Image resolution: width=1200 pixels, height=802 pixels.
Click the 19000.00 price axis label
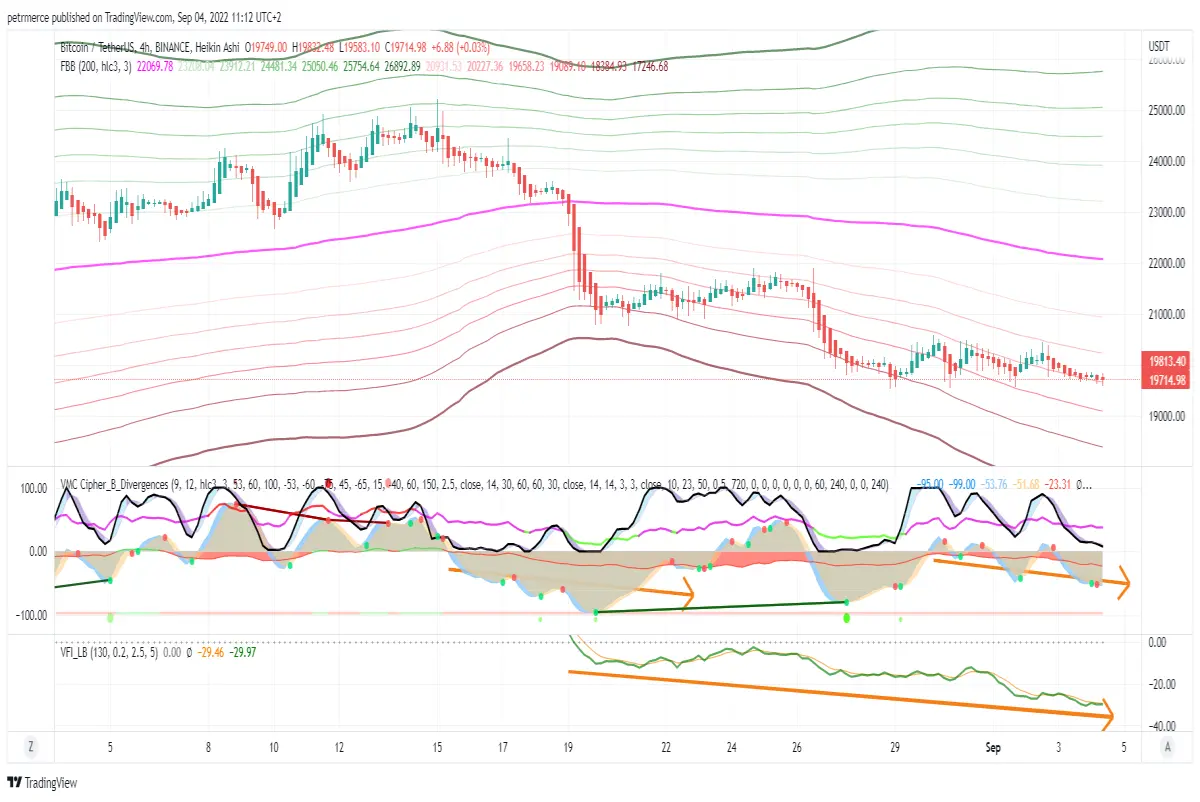1166,417
